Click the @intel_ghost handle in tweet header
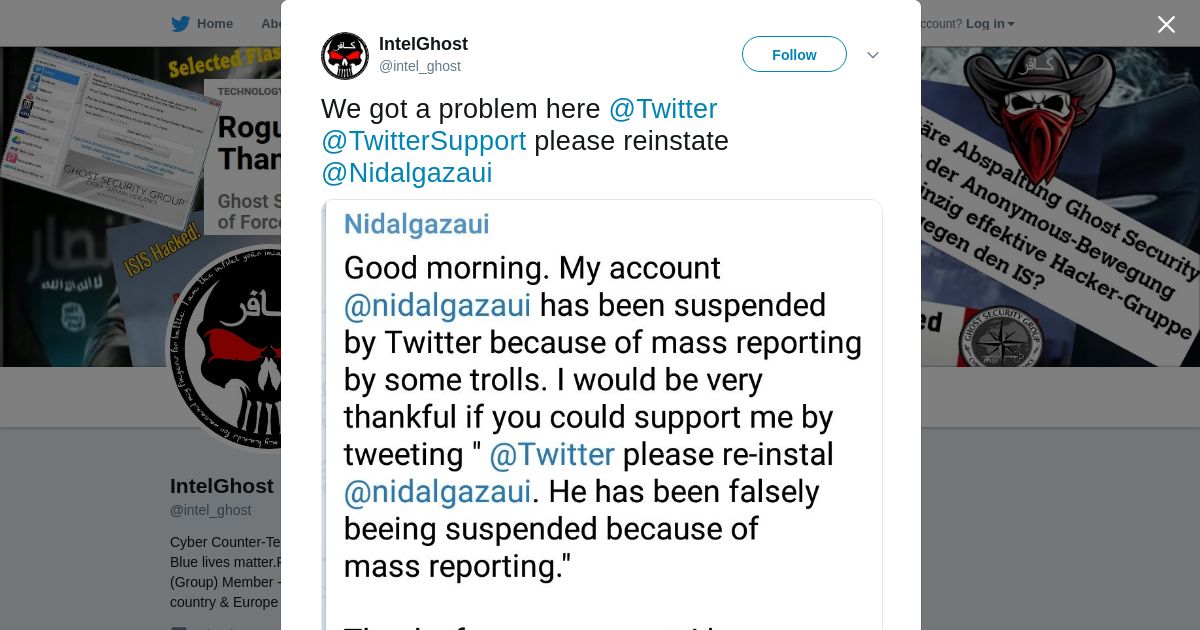1200x630 pixels. pyautogui.click(x=419, y=66)
